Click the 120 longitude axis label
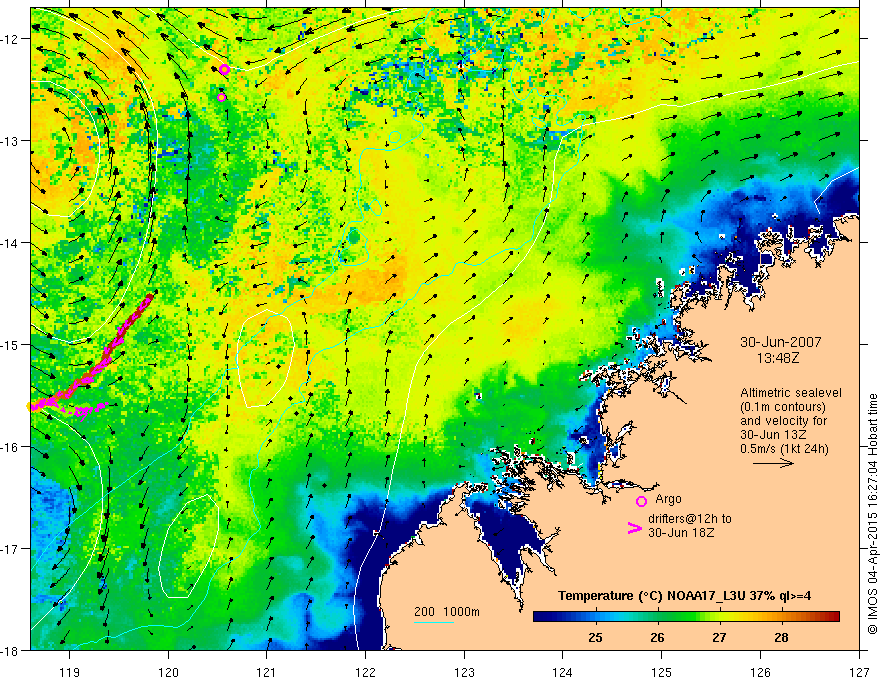This screenshot has width=880, height=680. pos(168,672)
